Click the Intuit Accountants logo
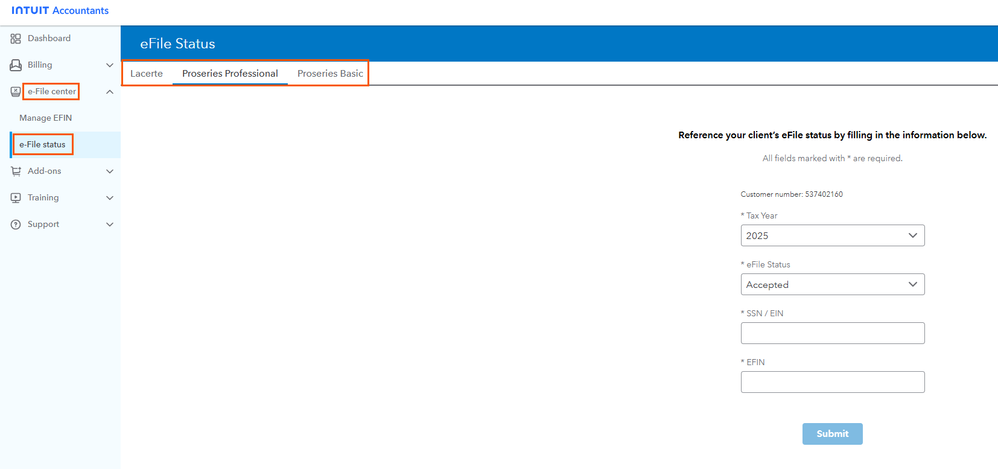Image resolution: width=998 pixels, height=469 pixels. coord(60,11)
